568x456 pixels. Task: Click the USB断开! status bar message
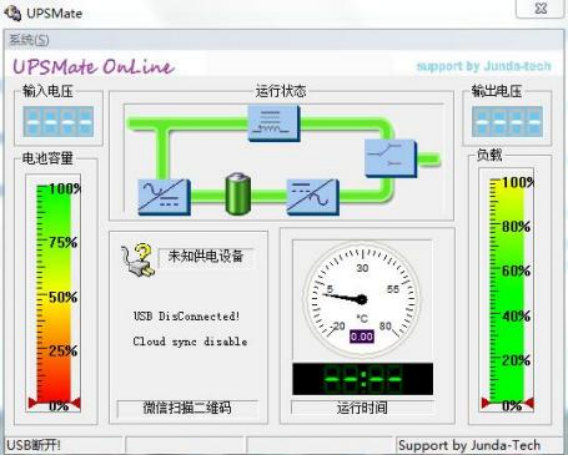point(34,445)
